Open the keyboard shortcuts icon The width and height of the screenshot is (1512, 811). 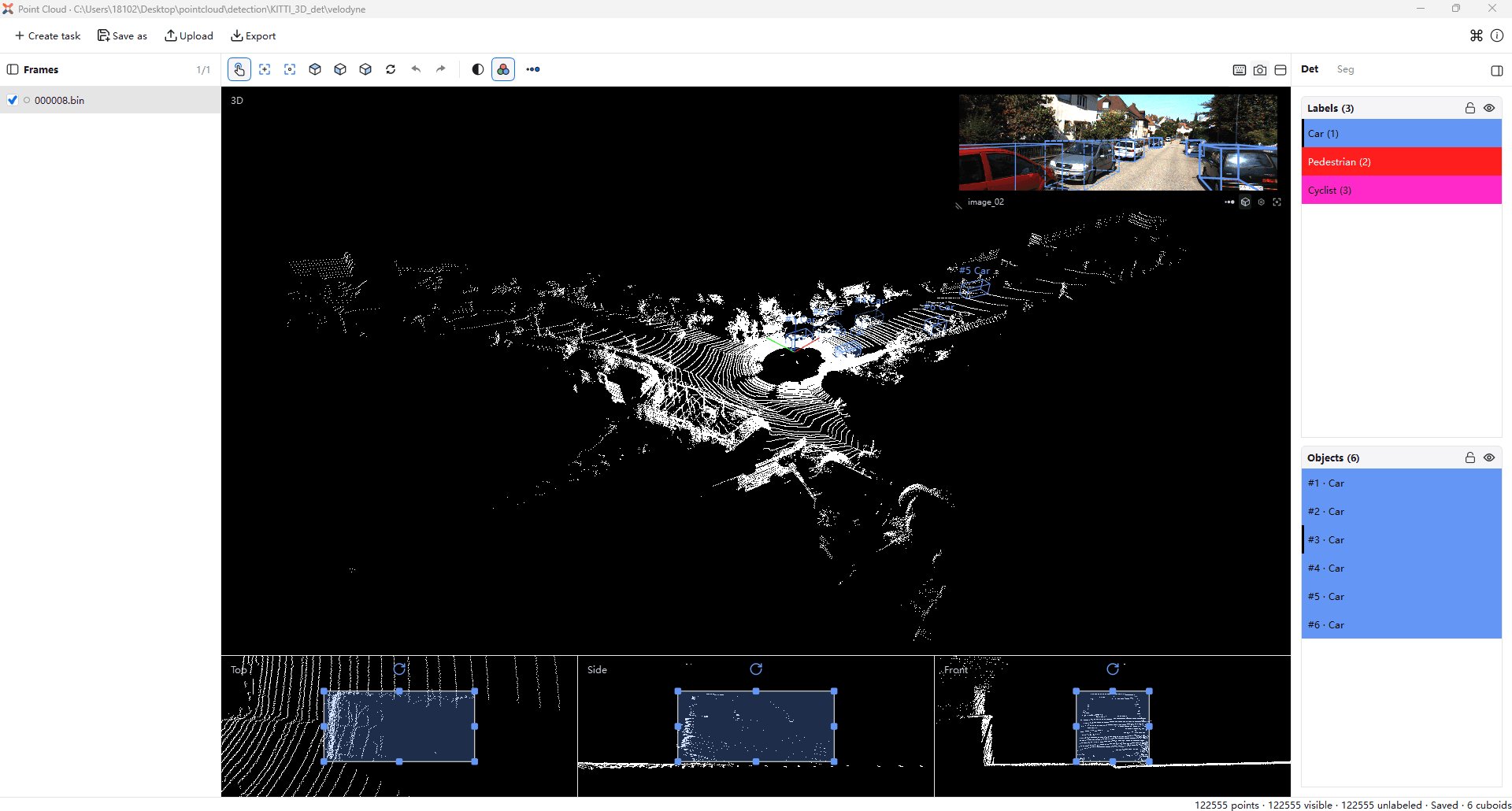[1240, 70]
